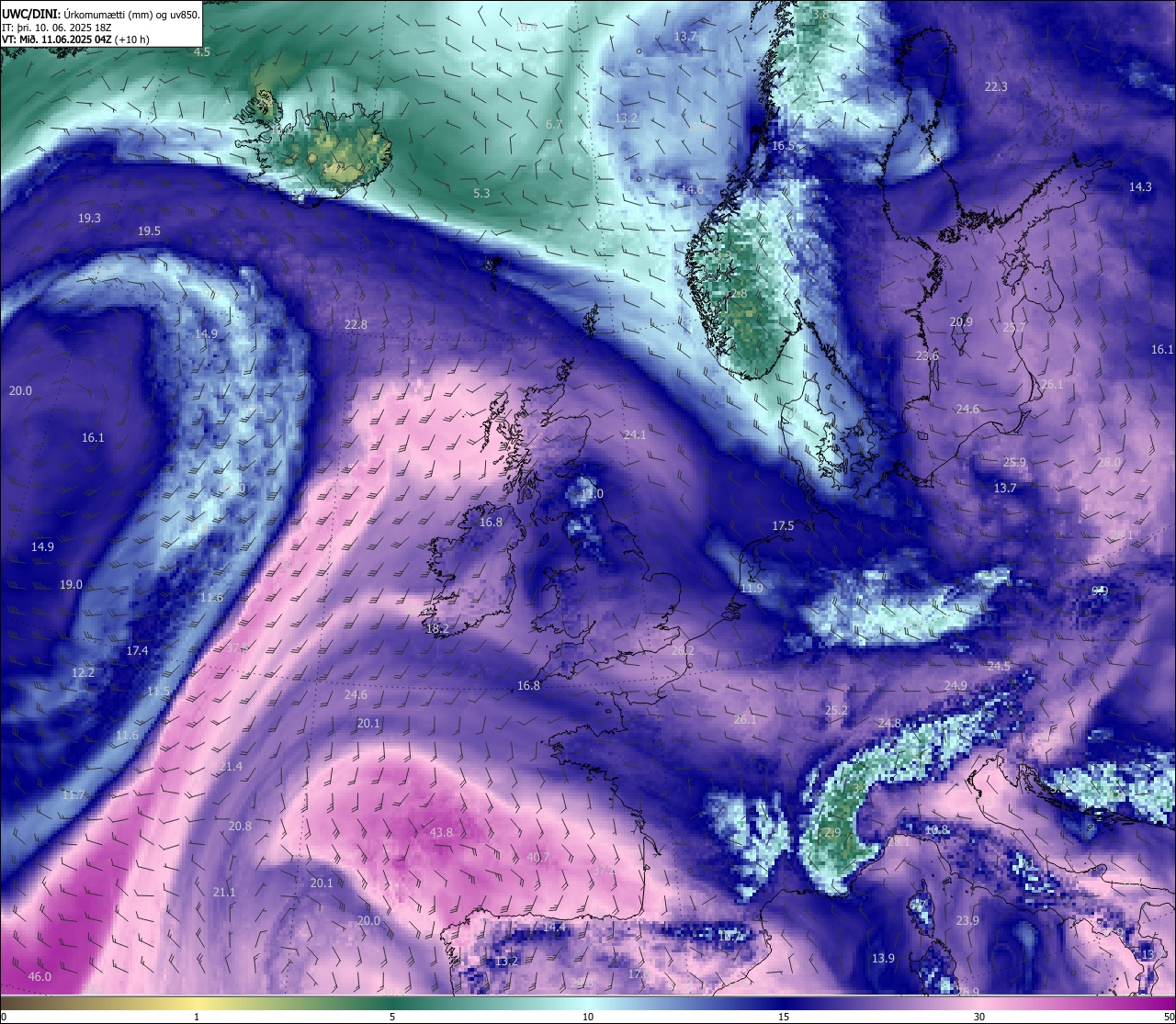Viewport: 1176px width, 1024px height.
Task: Click the '14.6' value west of Norway
Action: point(692,190)
